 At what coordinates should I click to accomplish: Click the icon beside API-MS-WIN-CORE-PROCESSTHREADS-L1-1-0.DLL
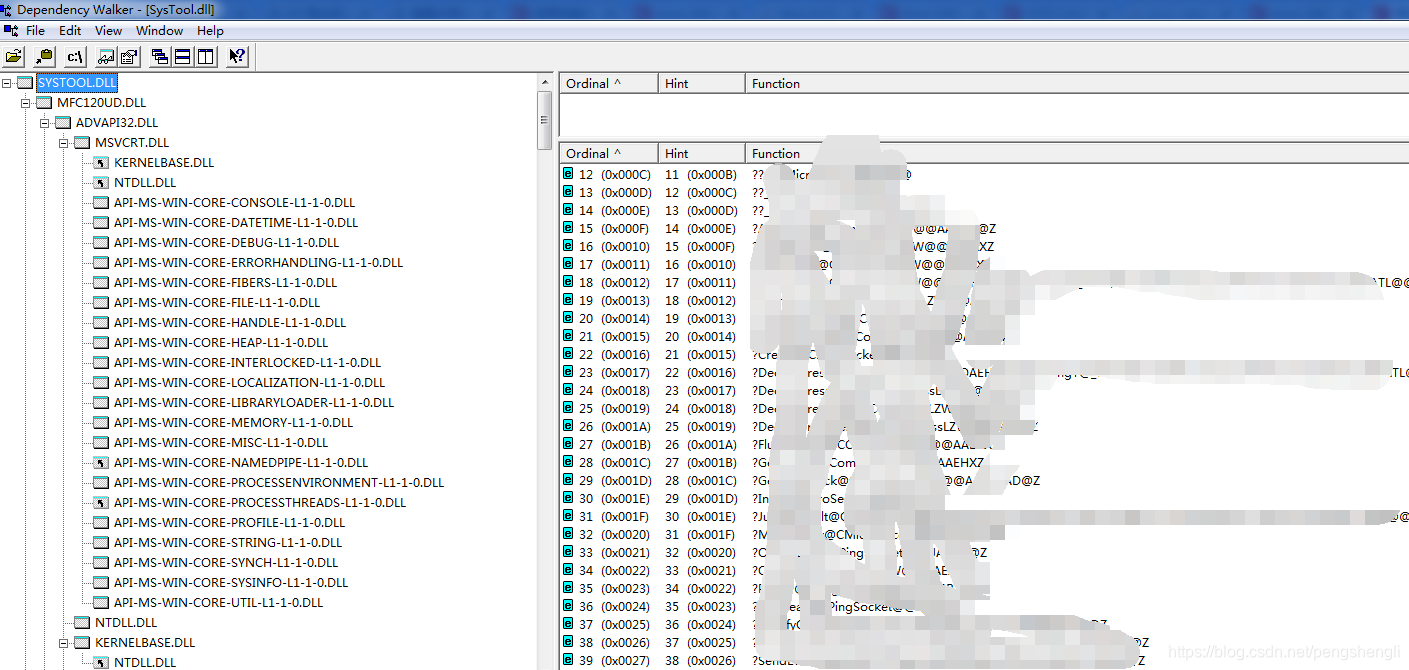tap(101, 503)
